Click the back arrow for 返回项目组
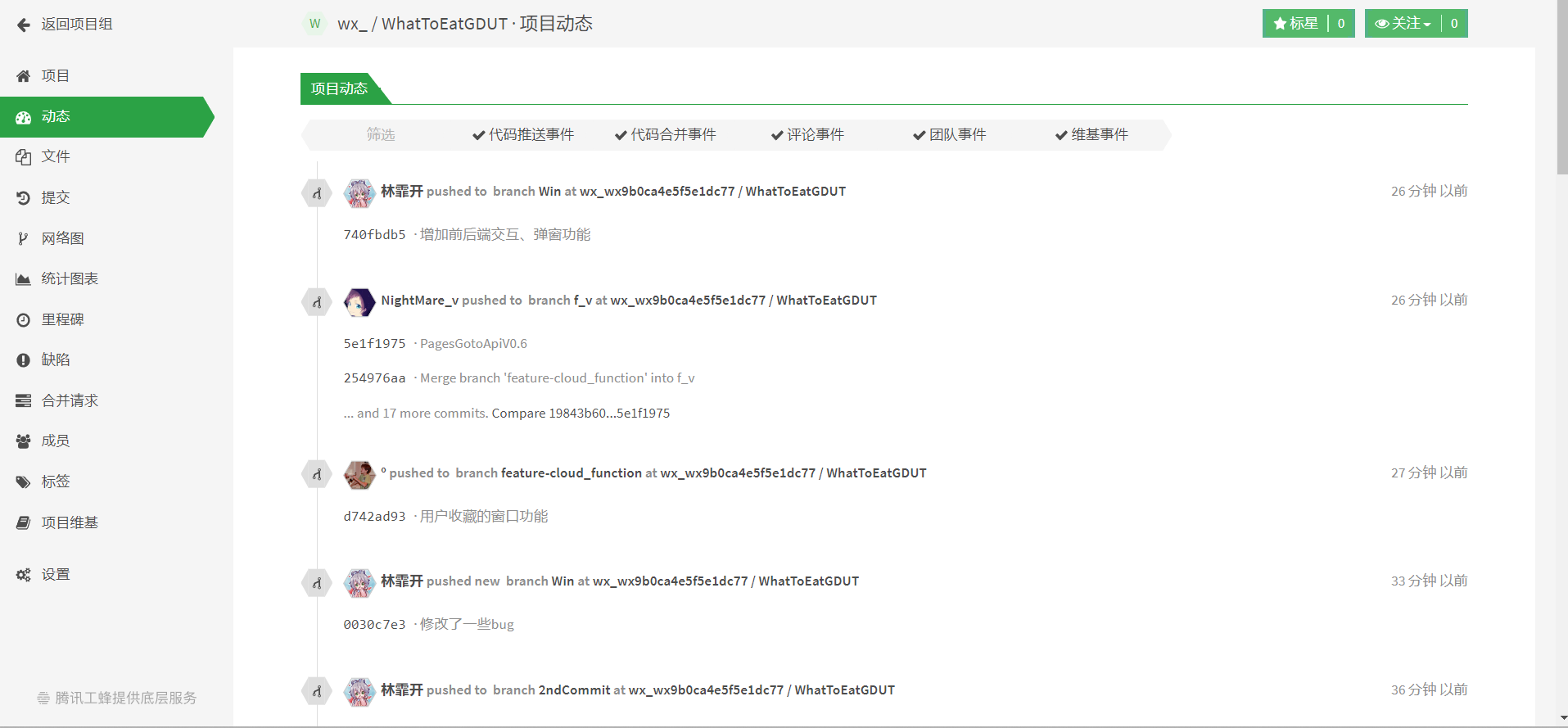The height and width of the screenshot is (728, 1568). [x=24, y=25]
